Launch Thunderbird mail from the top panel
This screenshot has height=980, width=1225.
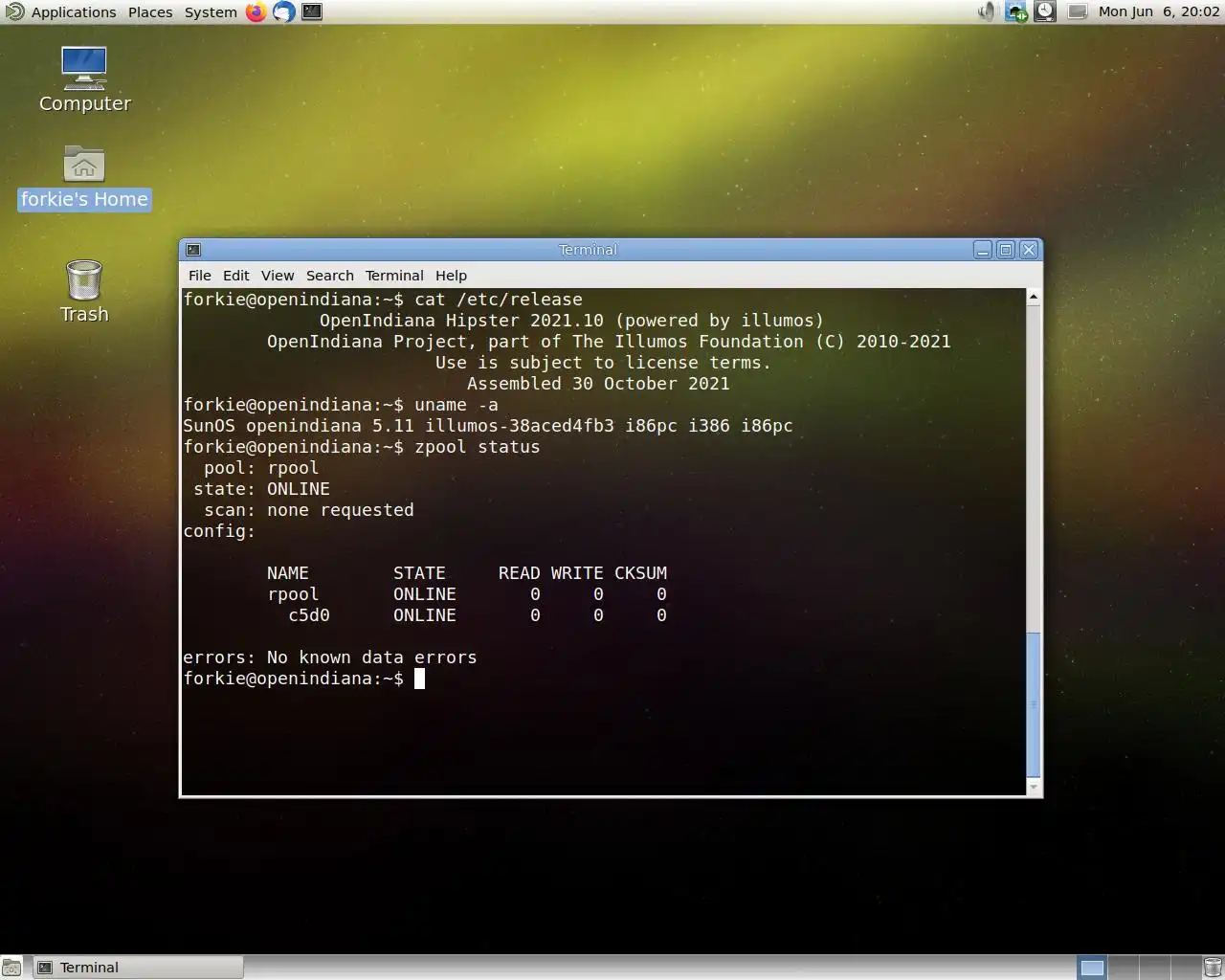tap(284, 11)
